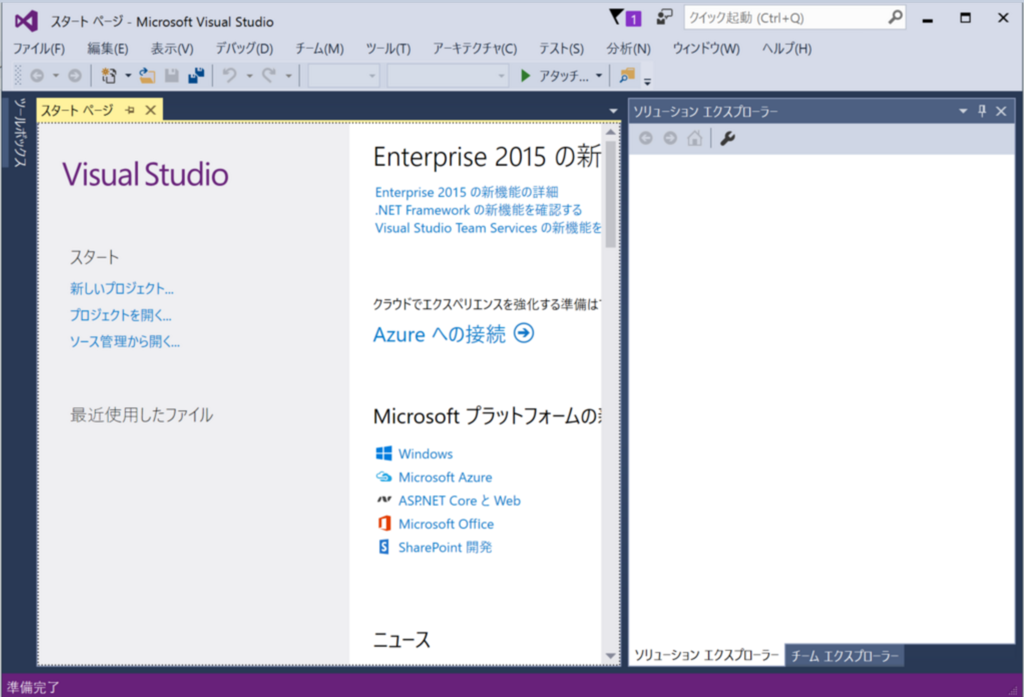1024x697 pixels.
Task: Open Solution Explorer properties with the wrench icon
Action: (726, 137)
